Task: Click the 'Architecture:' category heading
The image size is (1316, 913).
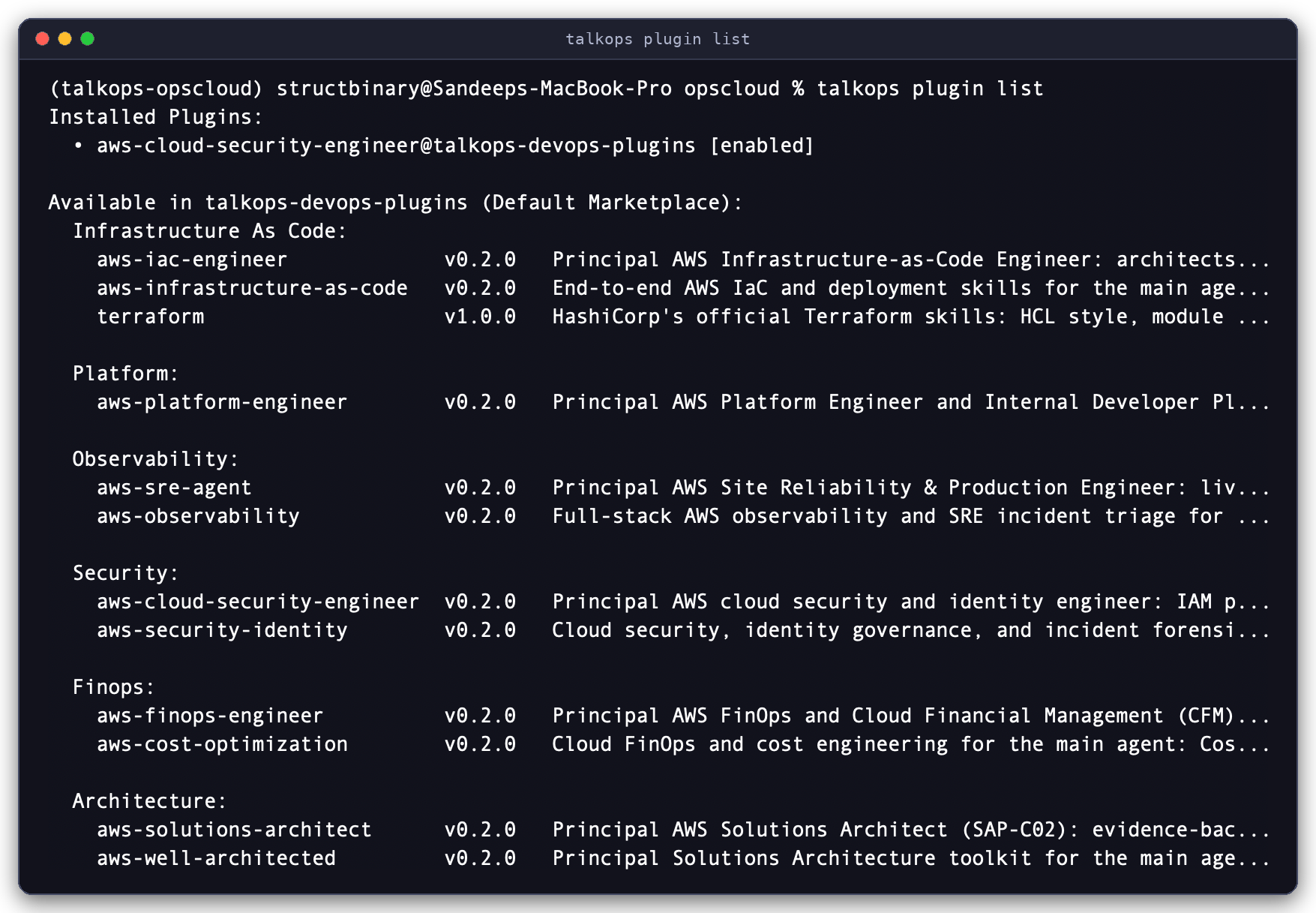Action: click(x=150, y=801)
